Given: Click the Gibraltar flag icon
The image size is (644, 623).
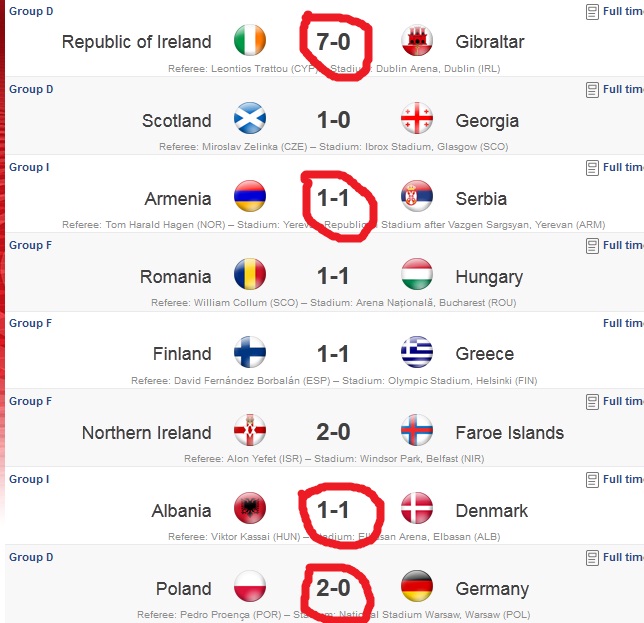Looking at the screenshot, I should pos(417,42).
